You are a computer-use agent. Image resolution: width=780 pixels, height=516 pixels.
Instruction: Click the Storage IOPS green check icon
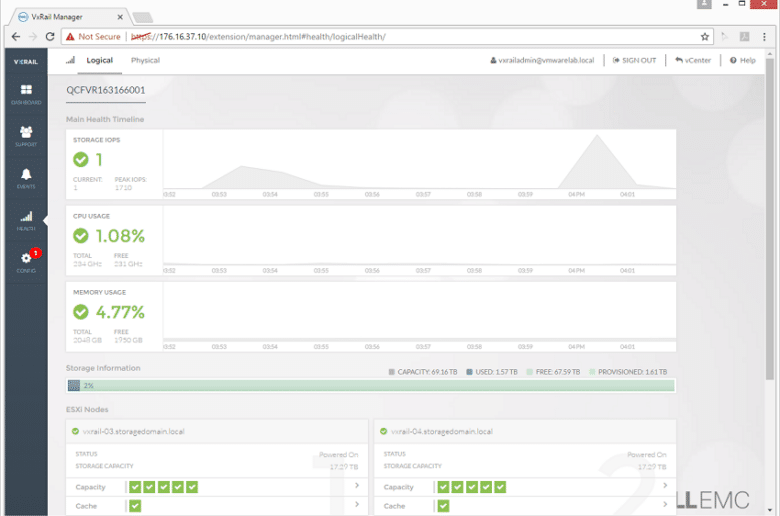click(81, 159)
